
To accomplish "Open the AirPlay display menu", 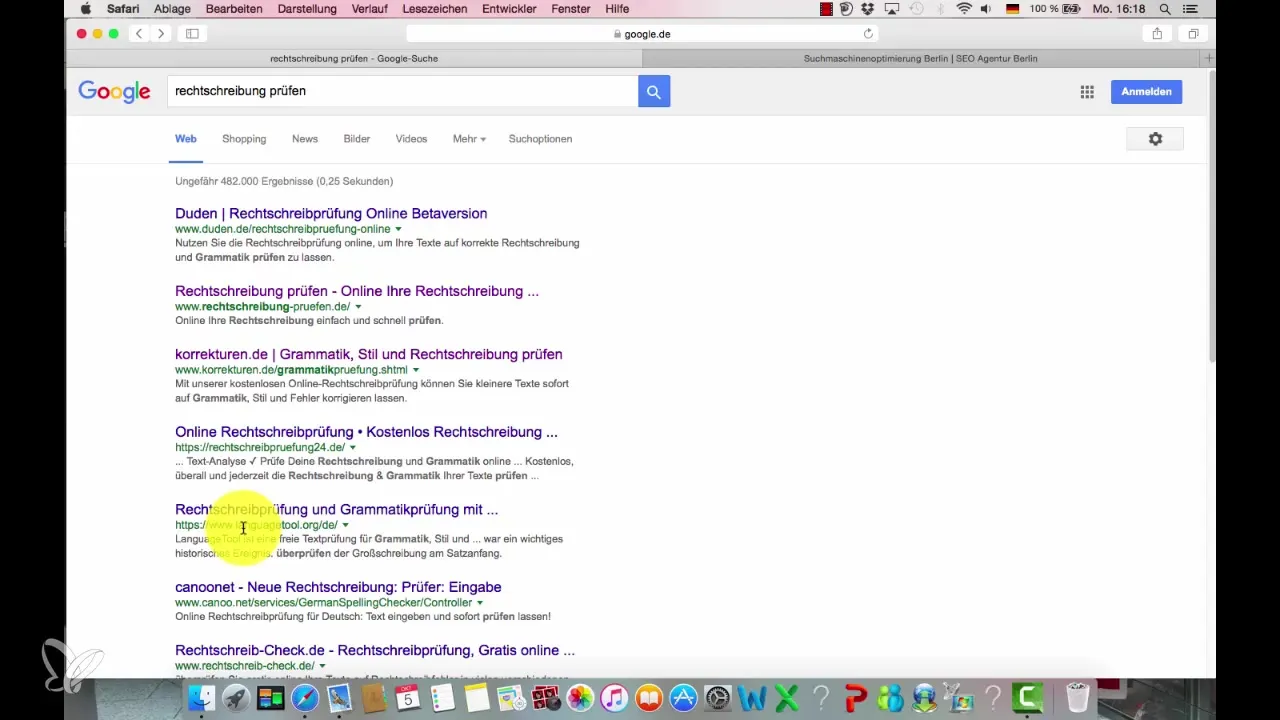I will click(892, 8).
